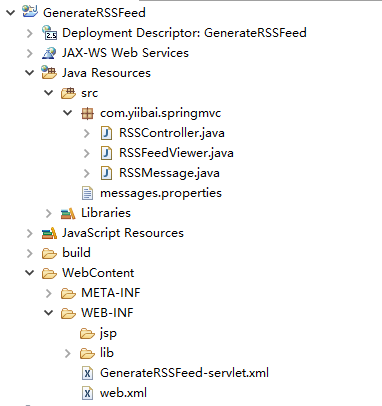This screenshot has width=382, height=406.
Task: Collapse the WEB-INF folder
Action: tap(49, 313)
